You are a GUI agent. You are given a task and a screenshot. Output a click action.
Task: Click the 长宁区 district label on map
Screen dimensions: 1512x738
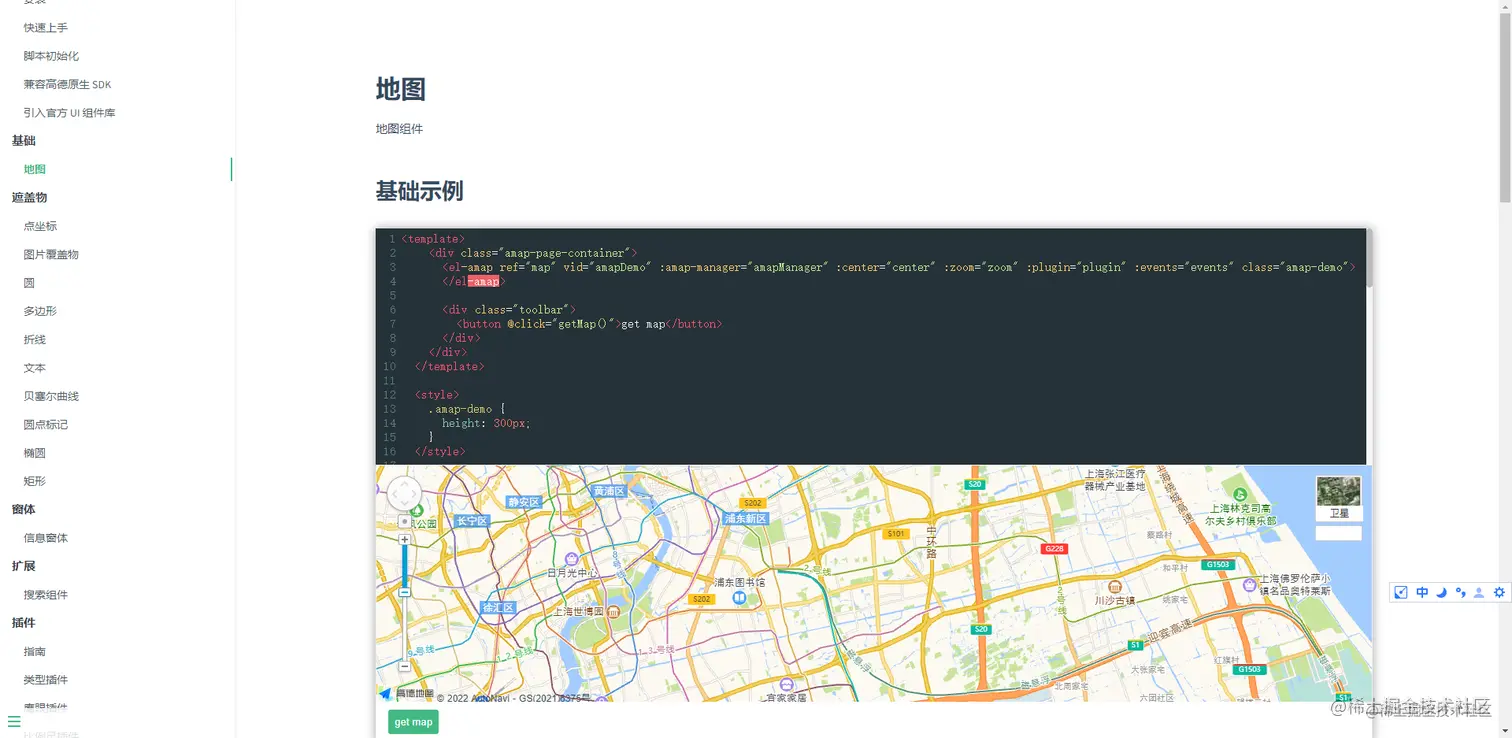tap(471, 521)
